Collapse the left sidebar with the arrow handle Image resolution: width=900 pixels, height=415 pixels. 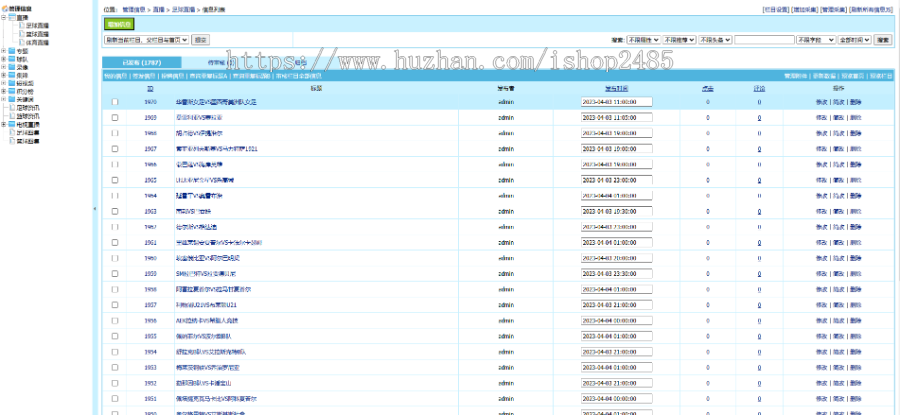pyautogui.click(x=95, y=209)
